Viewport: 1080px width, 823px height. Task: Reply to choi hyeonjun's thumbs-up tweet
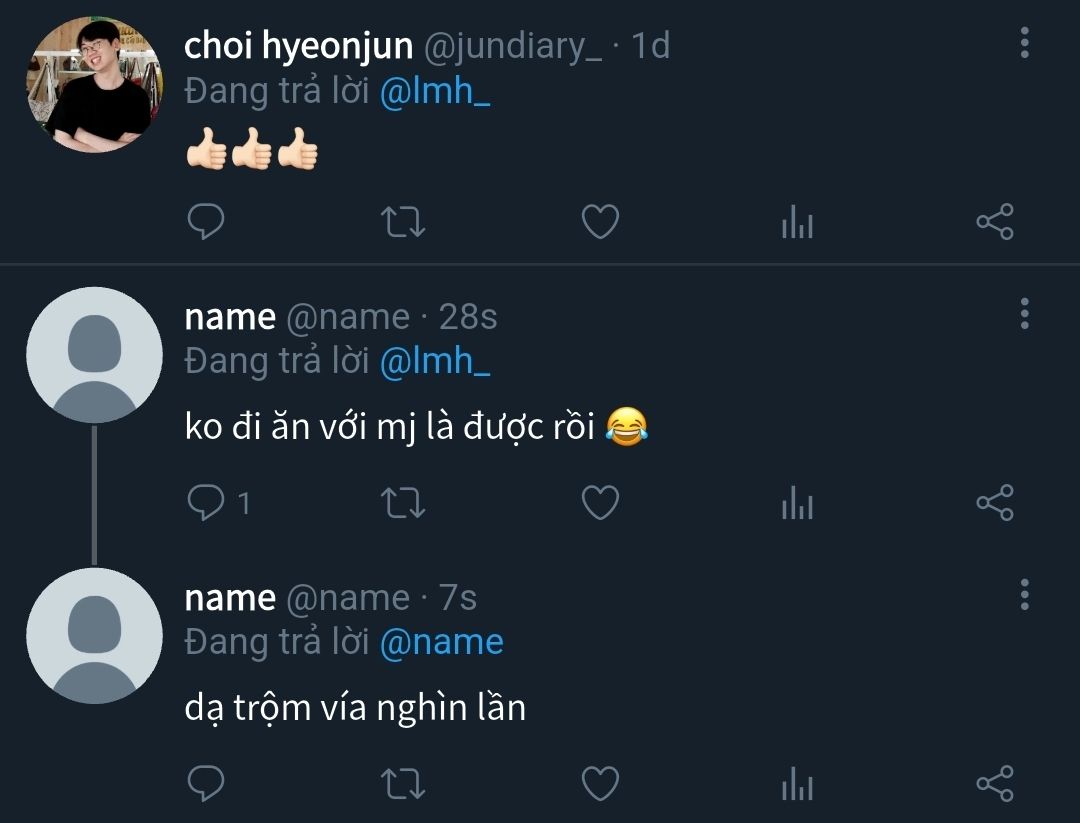(x=206, y=221)
